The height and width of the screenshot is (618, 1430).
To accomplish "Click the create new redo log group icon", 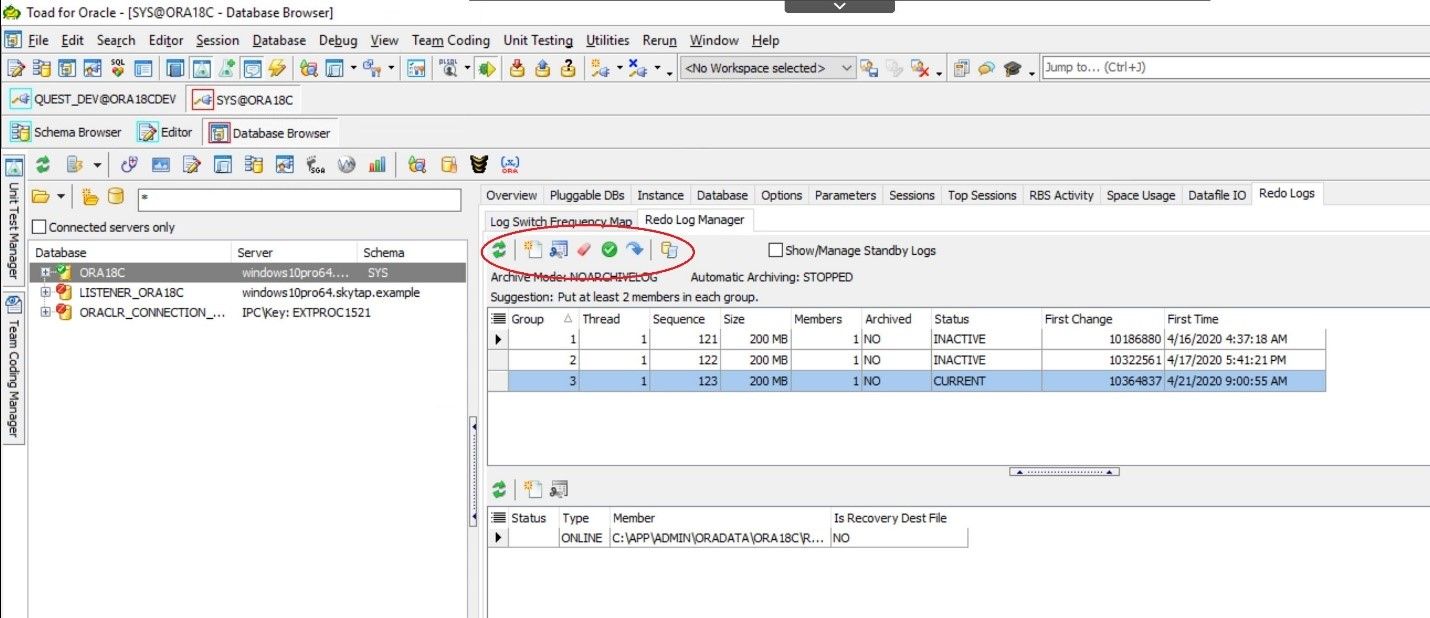I will [x=533, y=250].
